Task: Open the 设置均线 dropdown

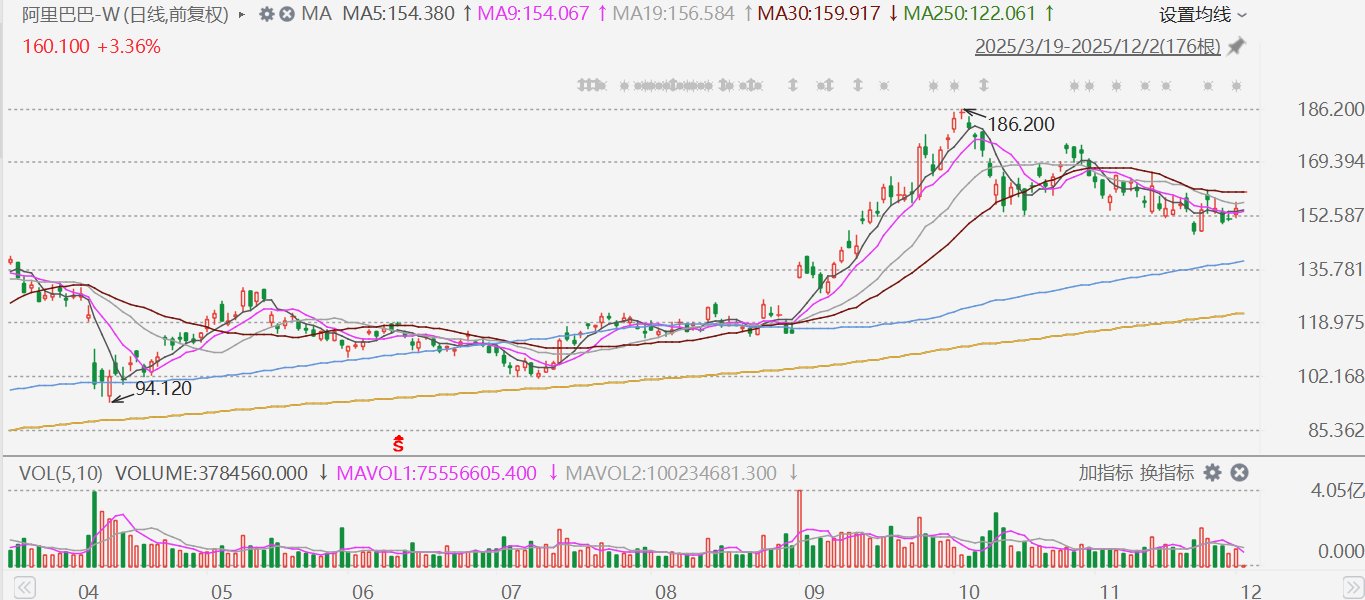Action: click(1203, 15)
